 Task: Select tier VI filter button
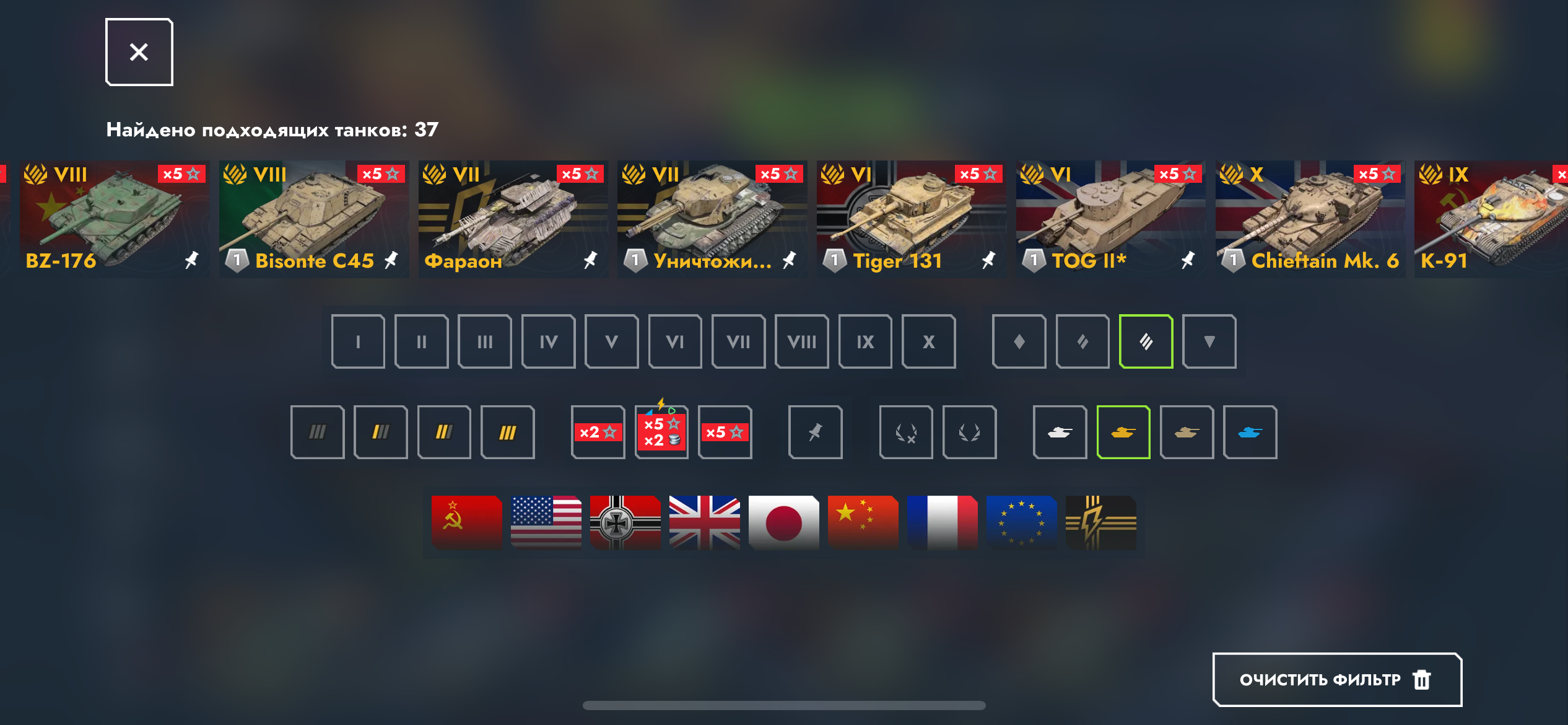point(675,341)
